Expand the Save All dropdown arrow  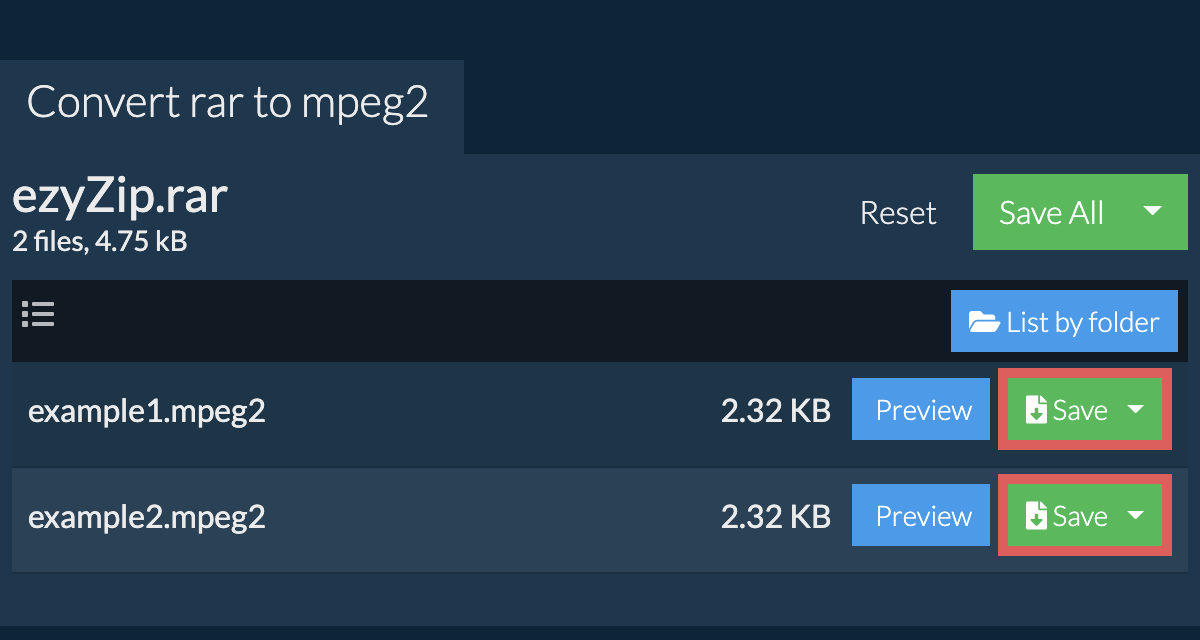click(1152, 211)
